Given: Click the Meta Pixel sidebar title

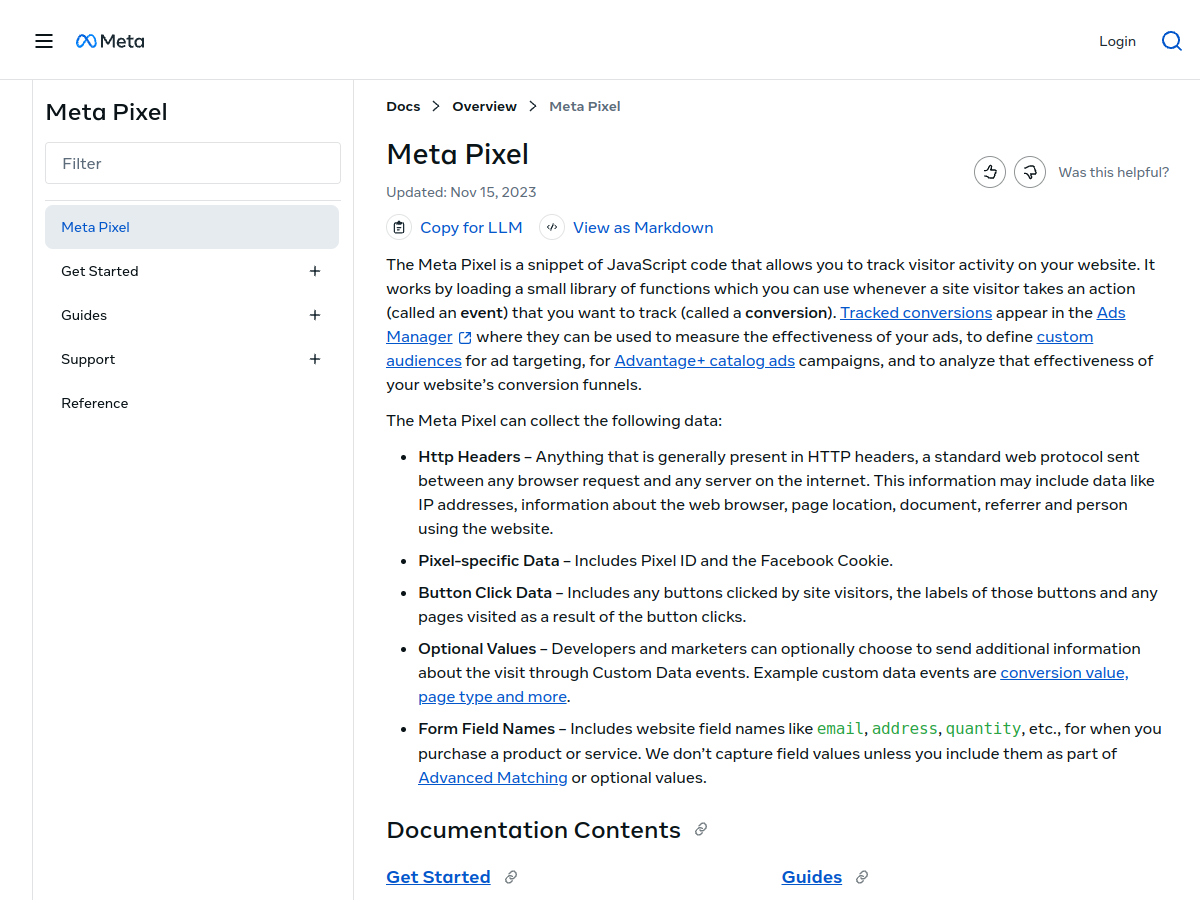Looking at the screenshot, I should pos(107,112).
